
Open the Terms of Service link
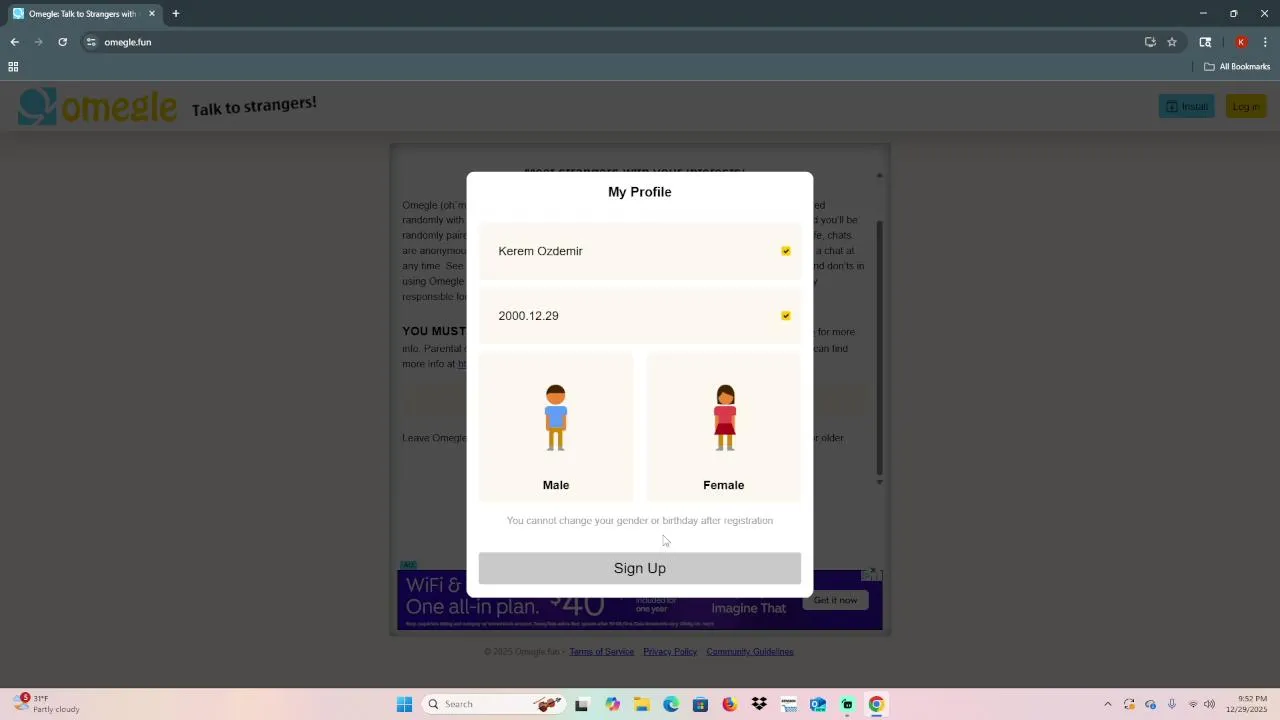(602, 652)
